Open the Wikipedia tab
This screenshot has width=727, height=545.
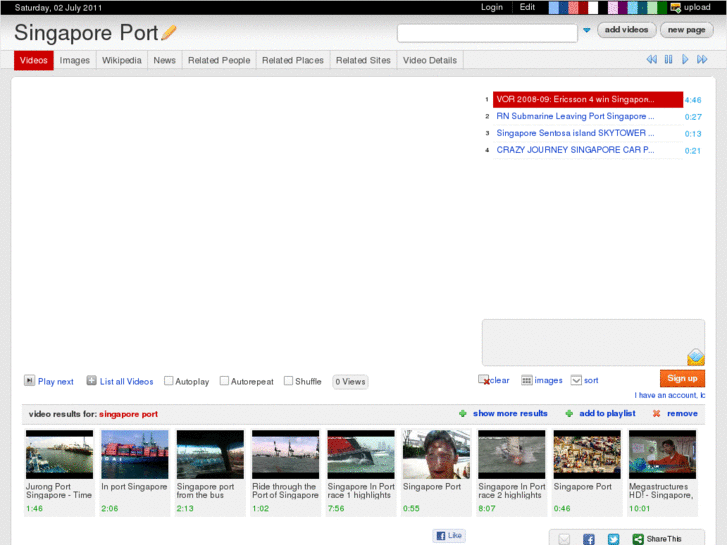121,60
